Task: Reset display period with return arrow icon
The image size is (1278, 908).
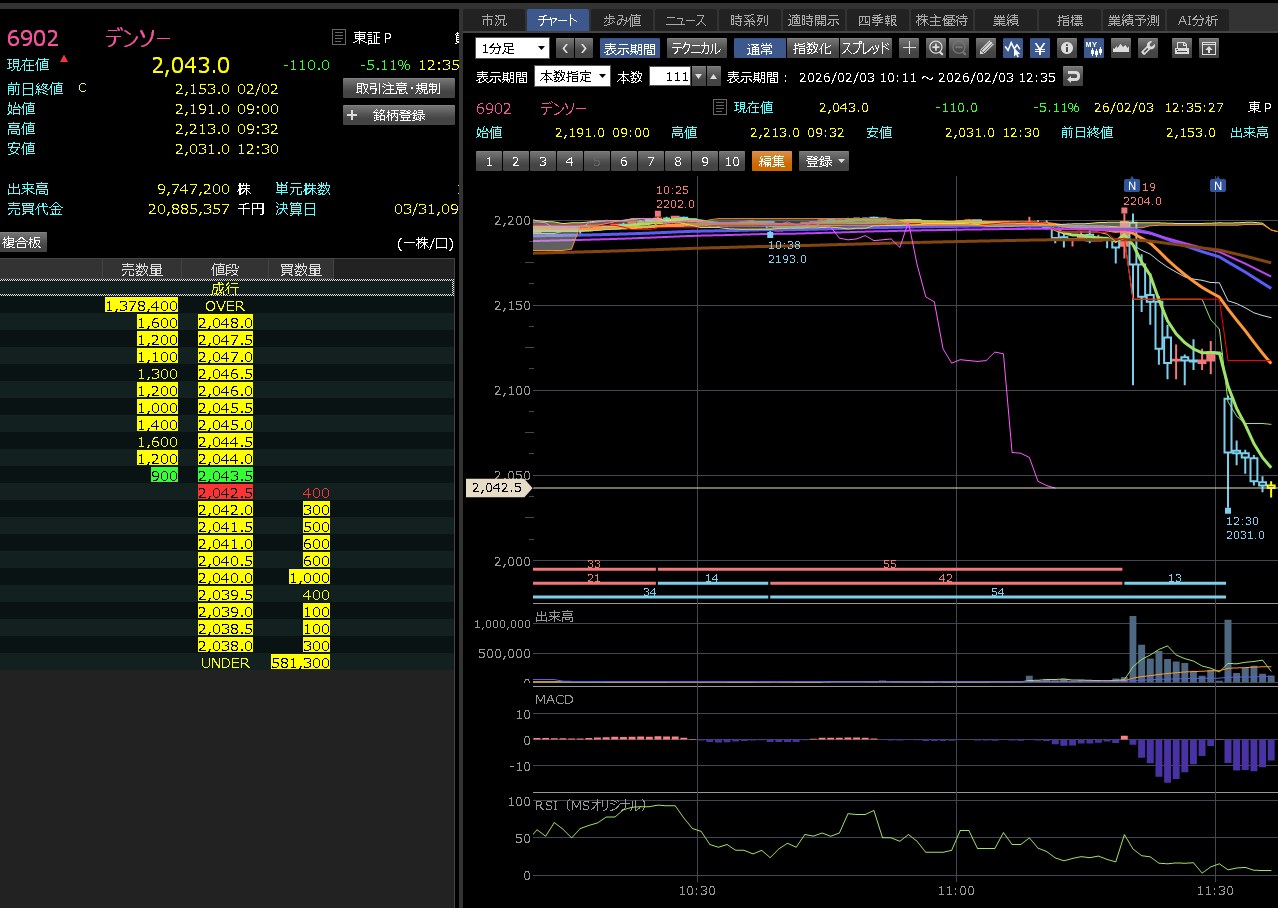Action: 1073,77
